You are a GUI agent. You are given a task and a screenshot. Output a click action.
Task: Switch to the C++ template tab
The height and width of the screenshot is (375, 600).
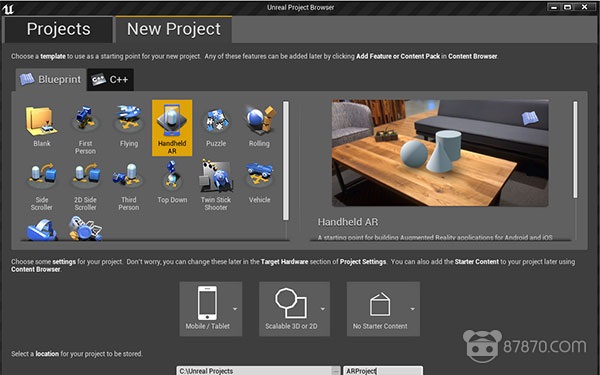point(110,80)
